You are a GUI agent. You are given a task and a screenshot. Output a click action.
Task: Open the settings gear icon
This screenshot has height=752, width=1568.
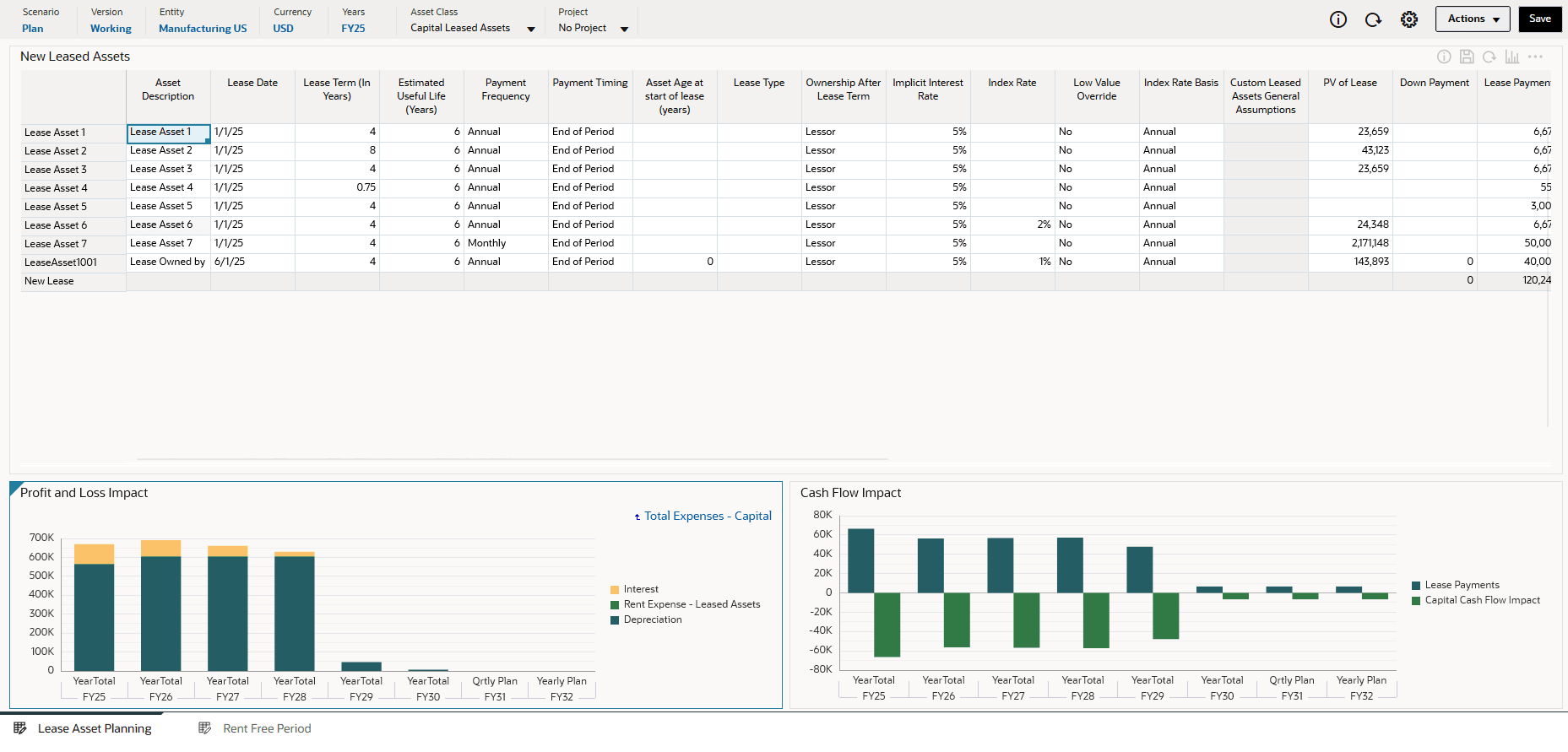point(1408,19)
